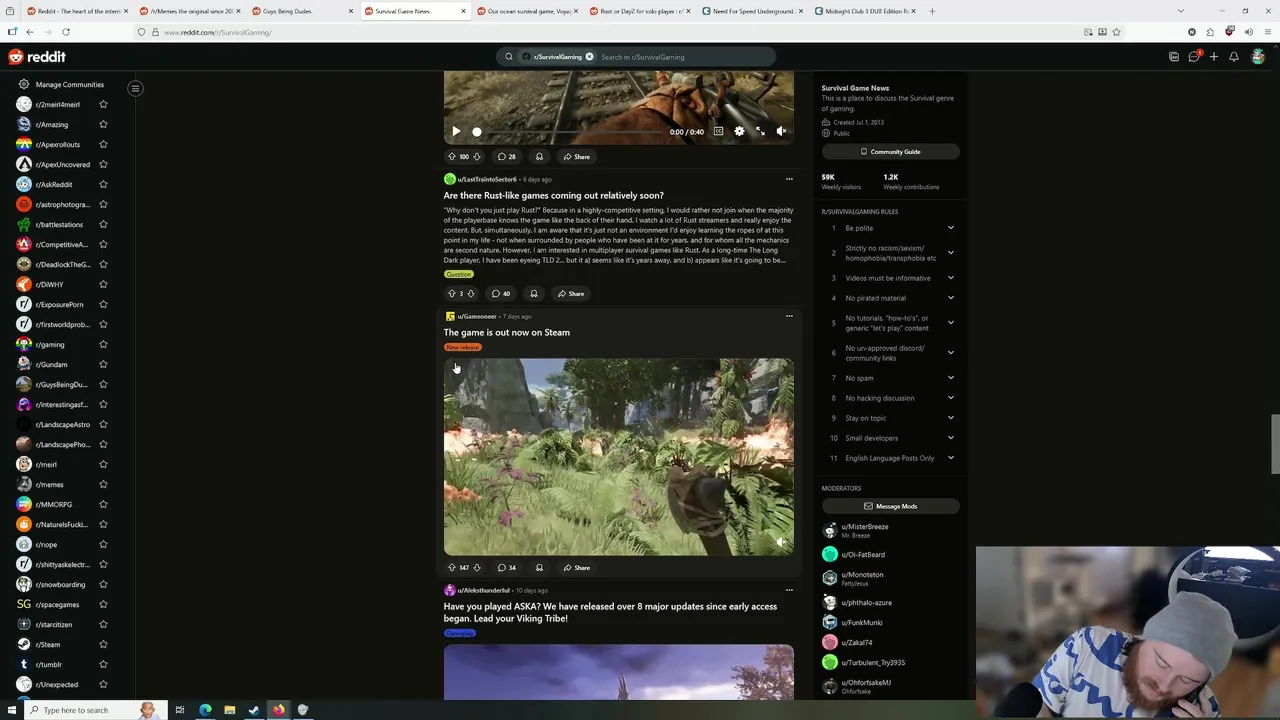Filter by the 'Question' flair tag
The width and height of the screenshot is (1280, 720).
pyautogui.click(x=458, y=274)
